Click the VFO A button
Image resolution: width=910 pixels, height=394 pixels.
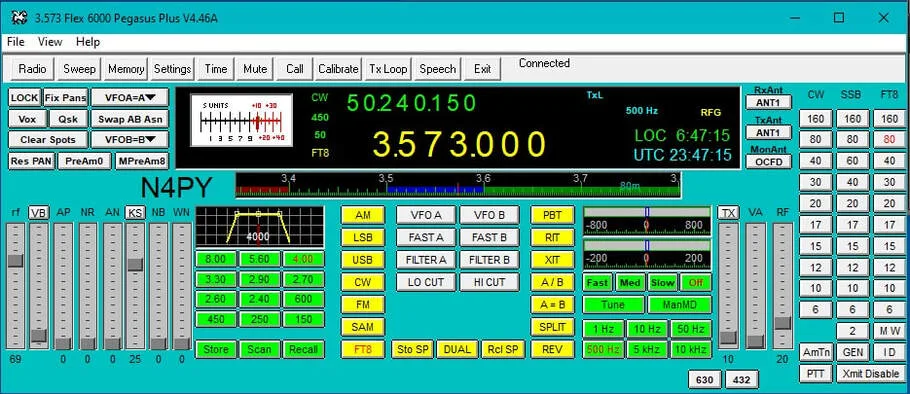(x=426, y=215)
